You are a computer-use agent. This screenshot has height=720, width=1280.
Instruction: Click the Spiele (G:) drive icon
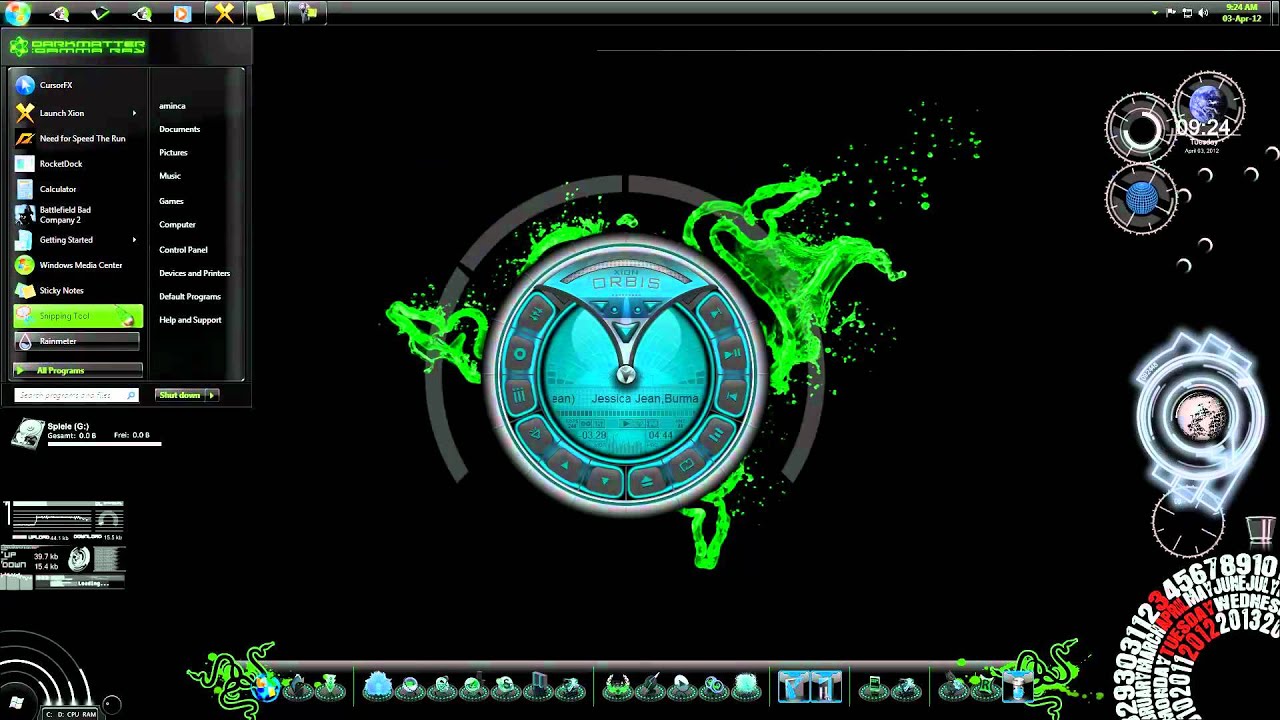(x=28, y=432)
